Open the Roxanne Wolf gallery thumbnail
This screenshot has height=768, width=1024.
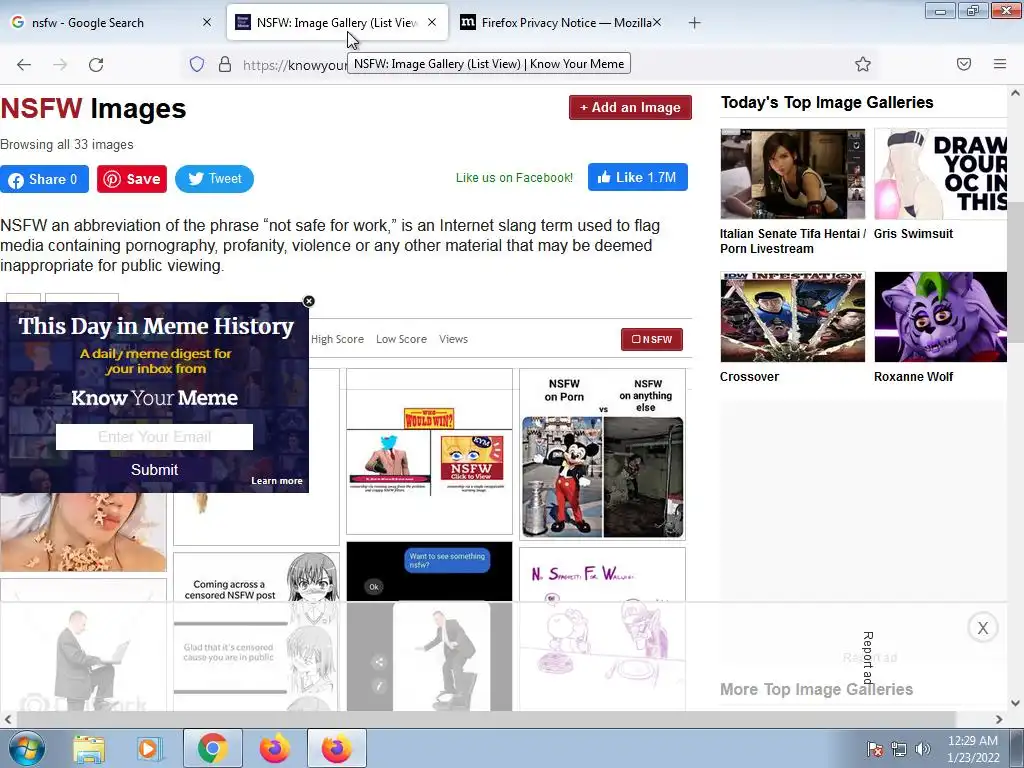[x=940, y=317]
